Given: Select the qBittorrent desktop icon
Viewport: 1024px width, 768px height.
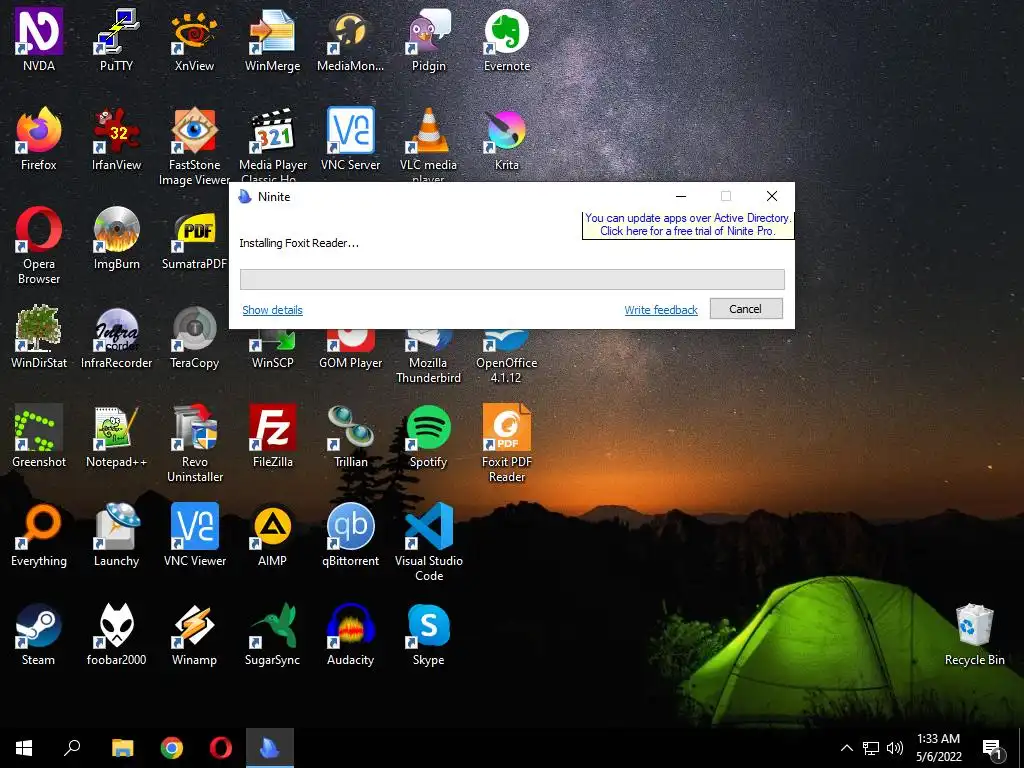Looking at the screenshot, I should click(350, 526).
